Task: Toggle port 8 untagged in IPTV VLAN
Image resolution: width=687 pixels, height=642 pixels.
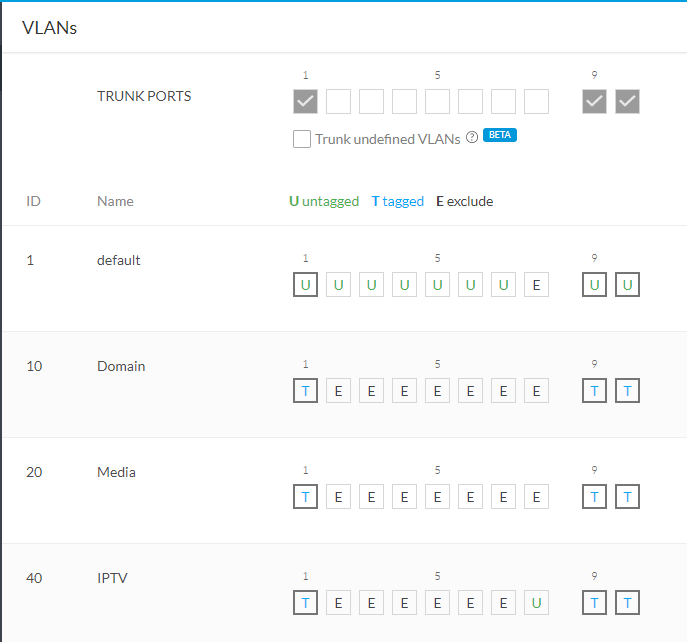Action: [x=537, y=603]
